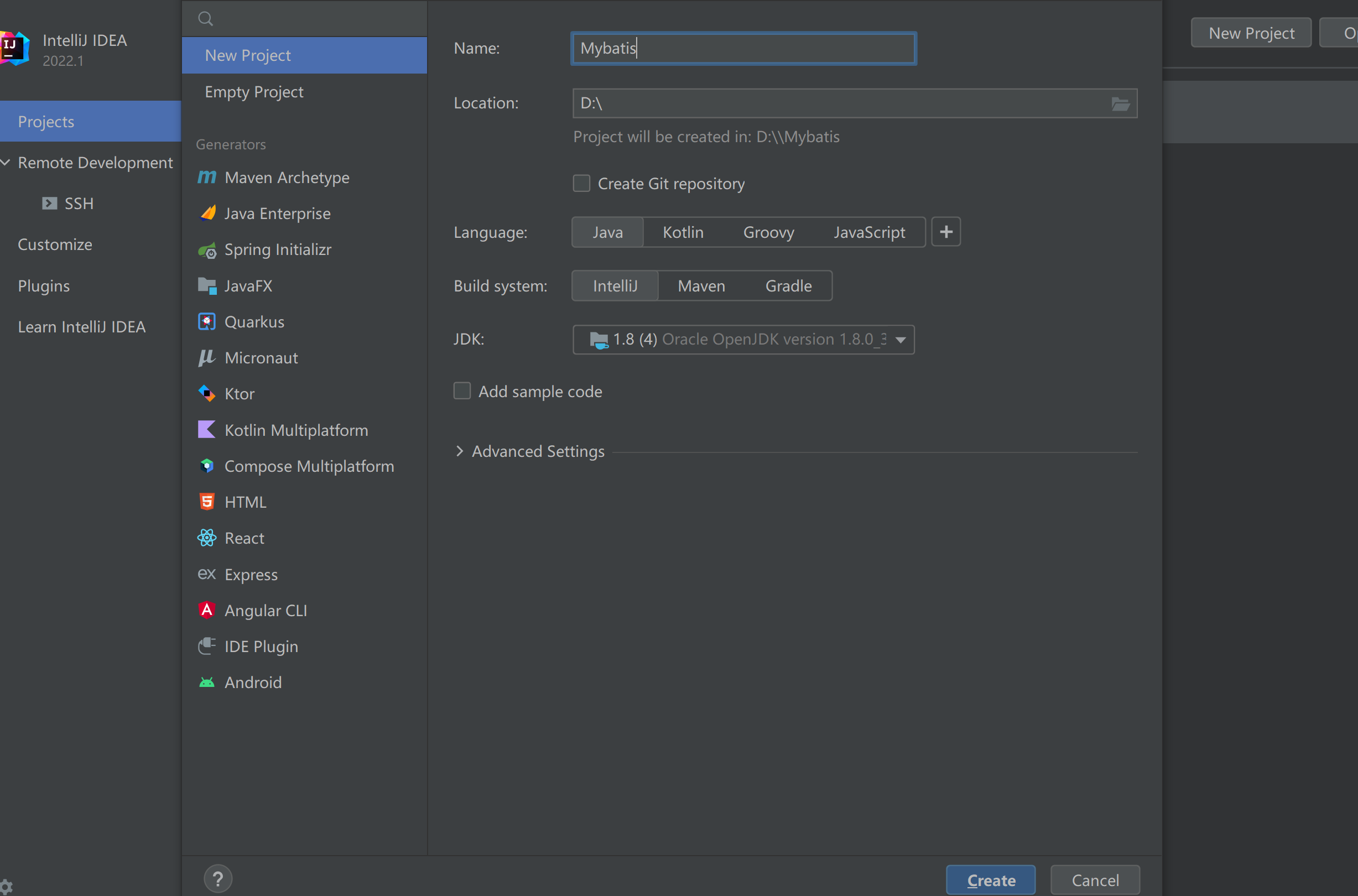Click the Spring Initializr icon
This screenshot has width=1358, height=896.
pyautogui.click(x=206, y=249)
